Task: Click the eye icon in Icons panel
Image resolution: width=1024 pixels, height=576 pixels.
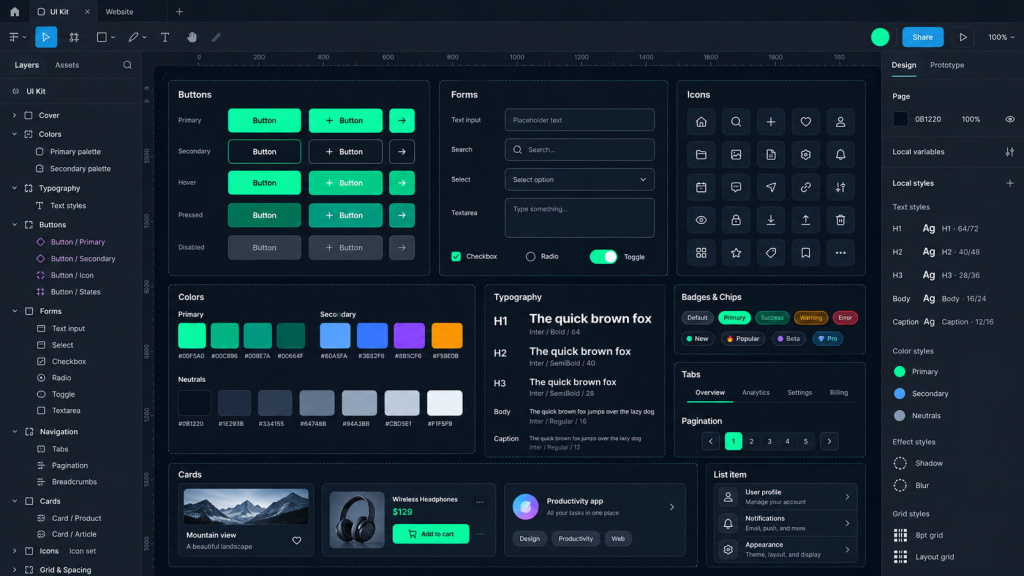Action: tap(701, 220)
